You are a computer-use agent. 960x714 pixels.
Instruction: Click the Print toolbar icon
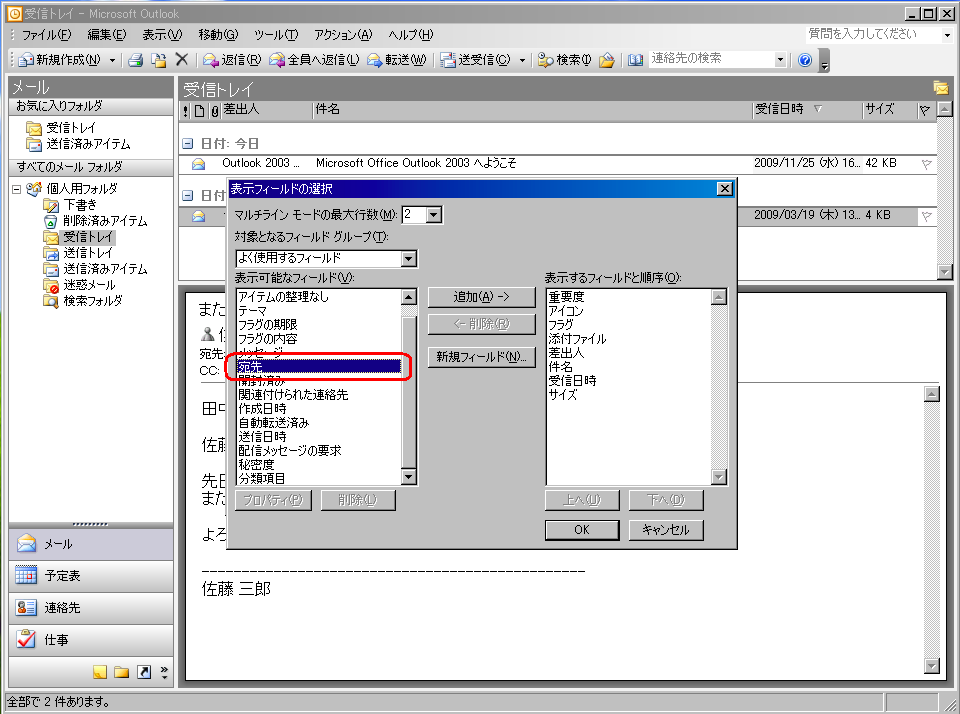(135, 59)
